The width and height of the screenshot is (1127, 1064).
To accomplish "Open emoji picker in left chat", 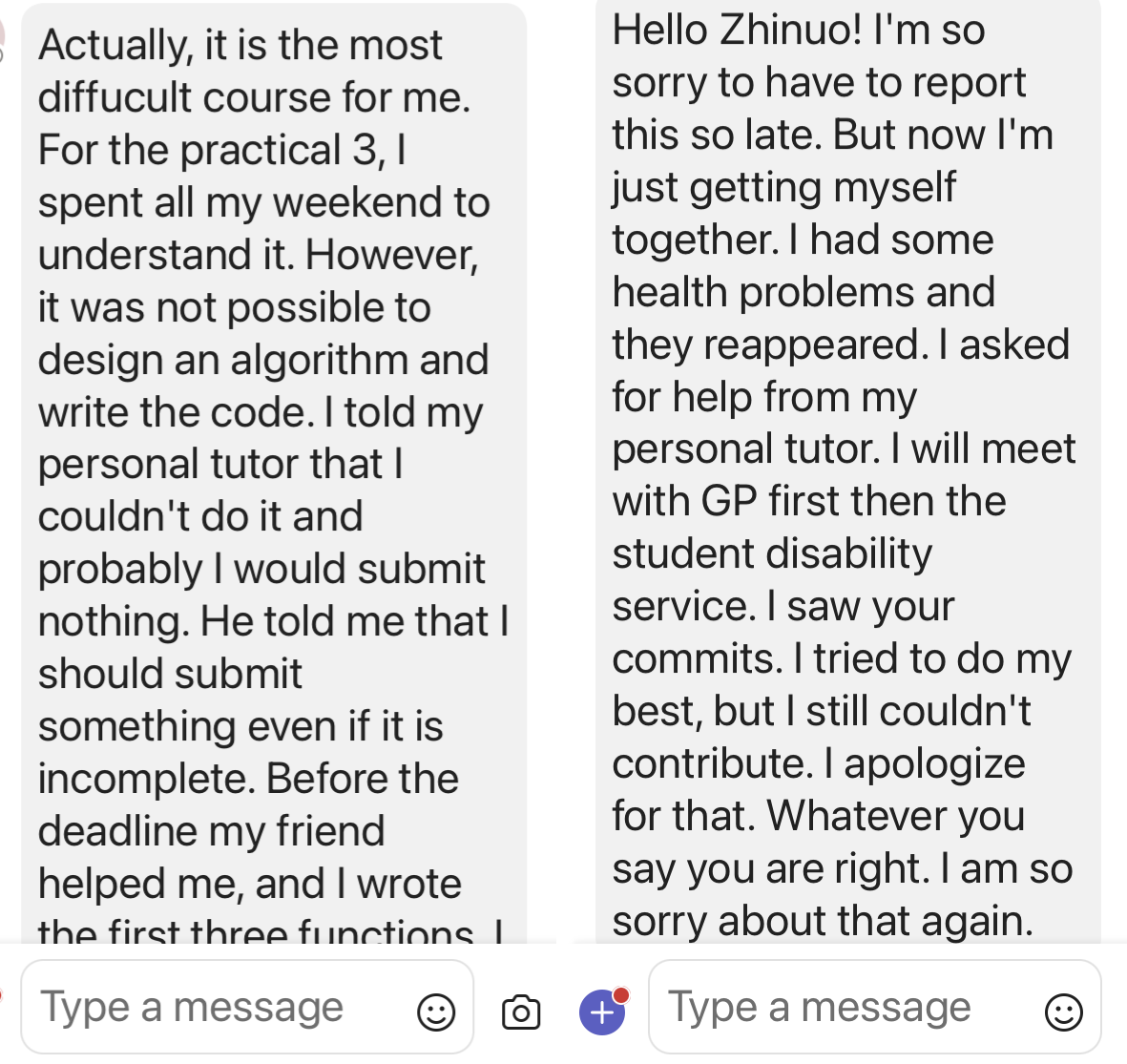I will click(x=436, y=1012).
